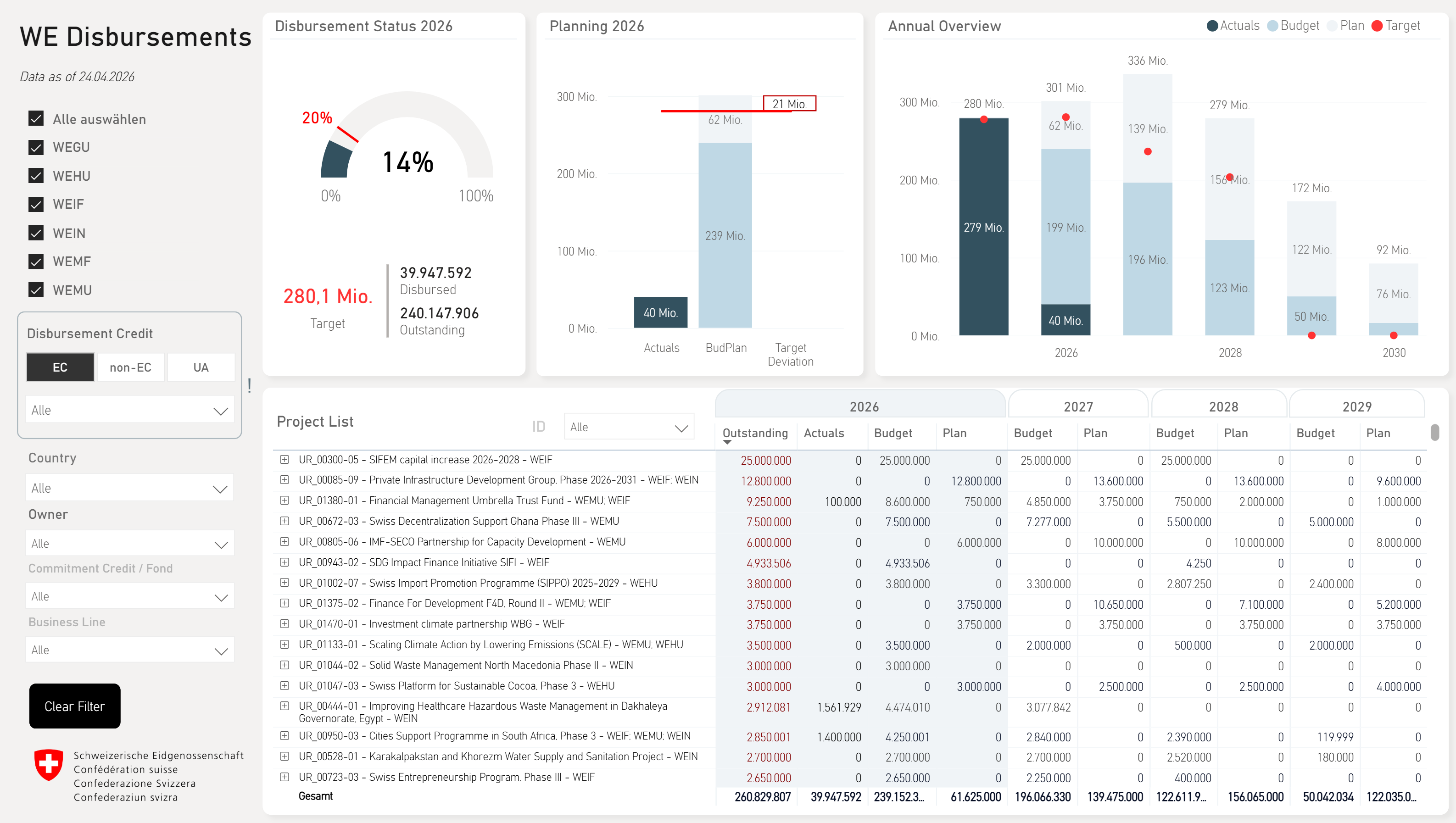
Task: Click the 21 Mio. target deviation label
Action: click(x=789, y=104)
